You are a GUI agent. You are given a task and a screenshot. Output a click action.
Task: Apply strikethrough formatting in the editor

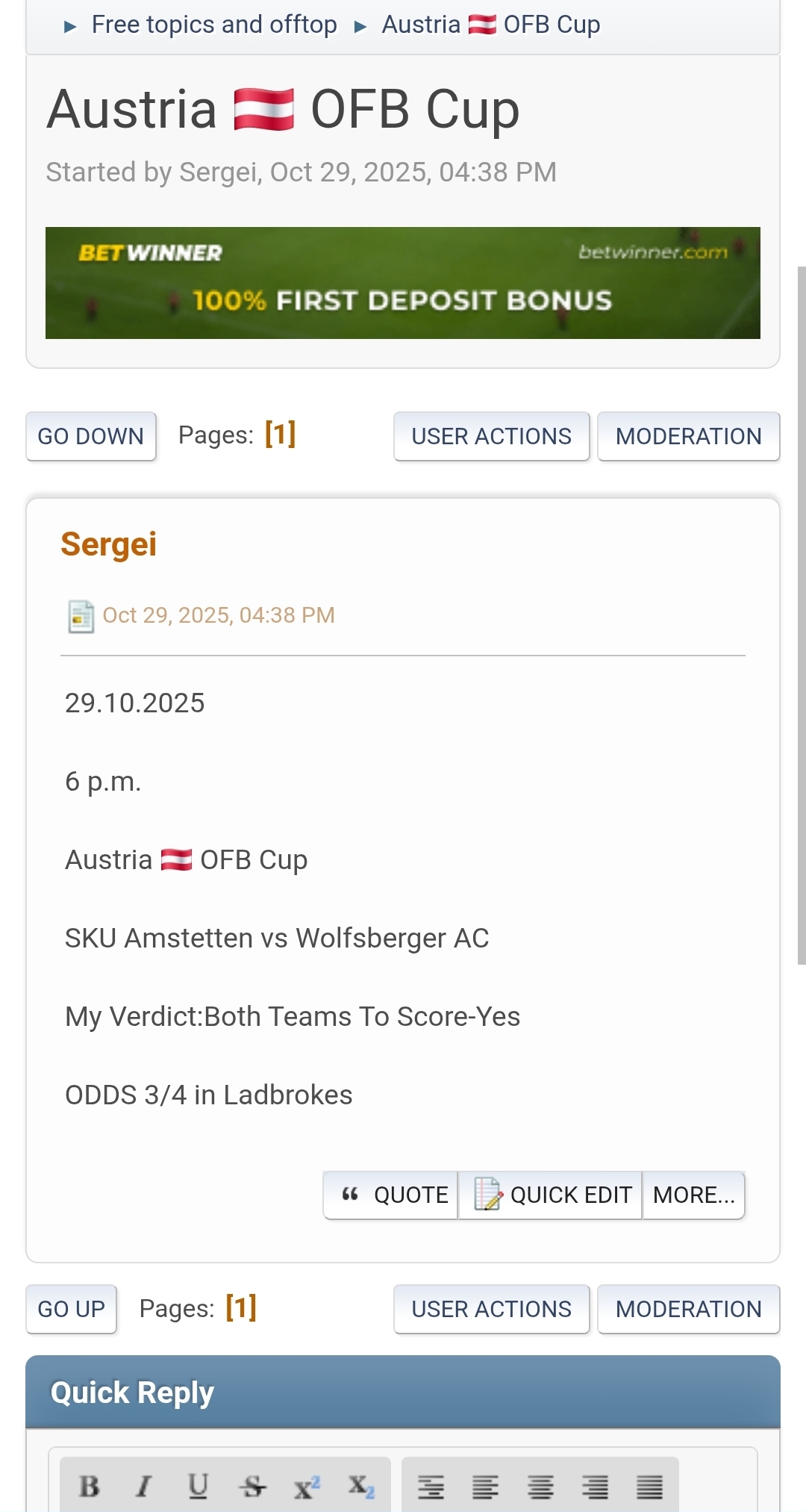coord(252,1487)
